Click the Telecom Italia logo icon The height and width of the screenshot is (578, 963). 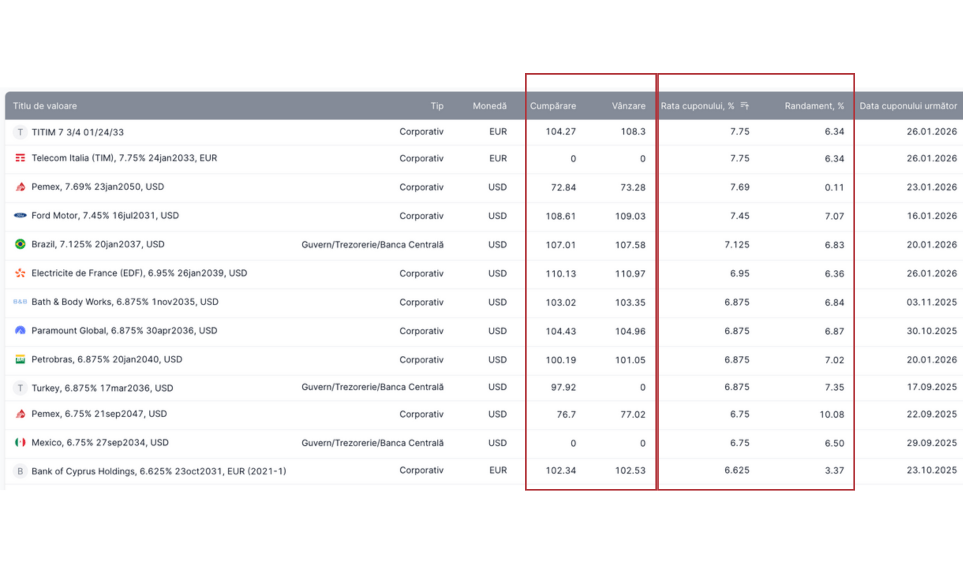(20, 158)
